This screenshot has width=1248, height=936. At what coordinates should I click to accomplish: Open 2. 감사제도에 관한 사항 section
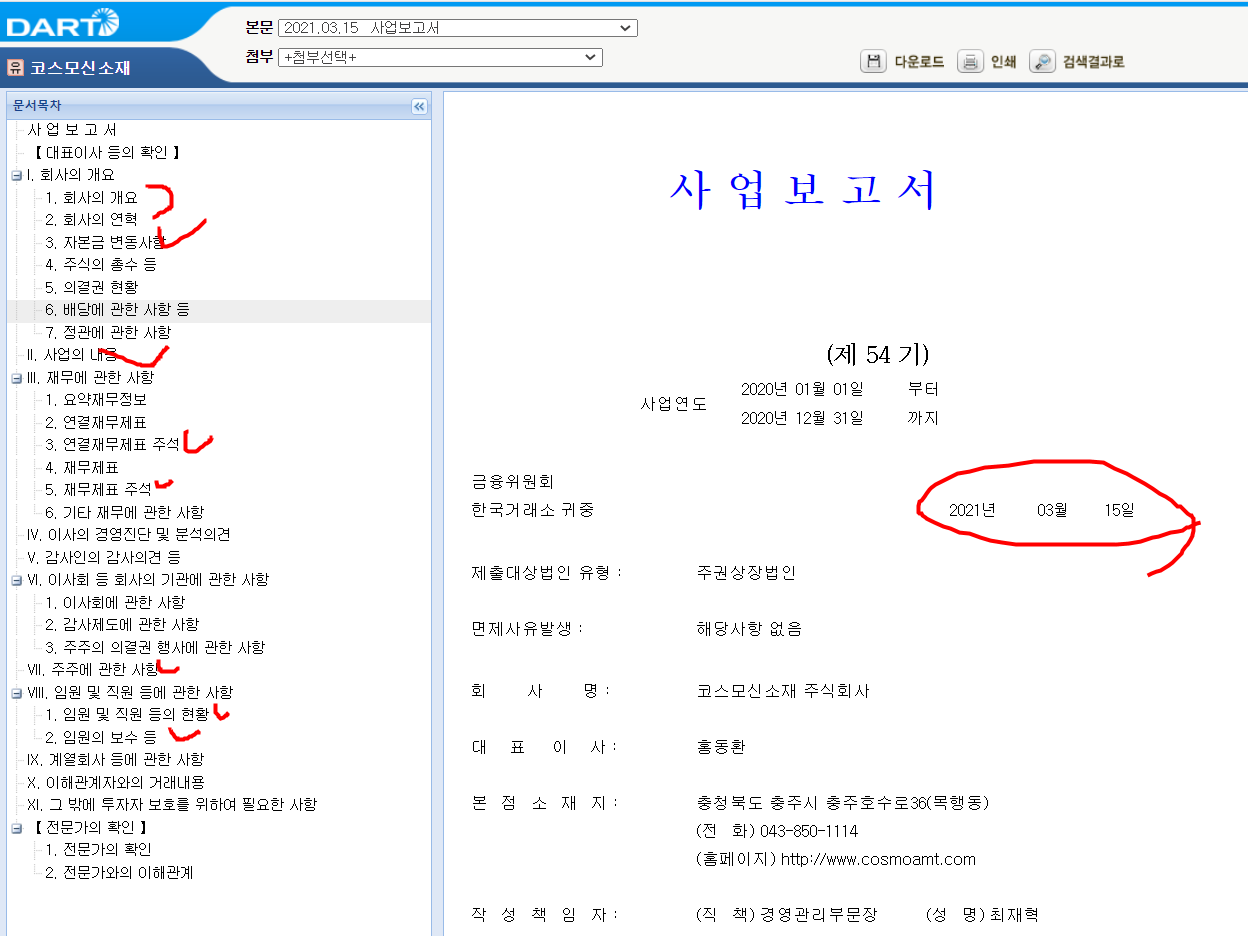122,625
